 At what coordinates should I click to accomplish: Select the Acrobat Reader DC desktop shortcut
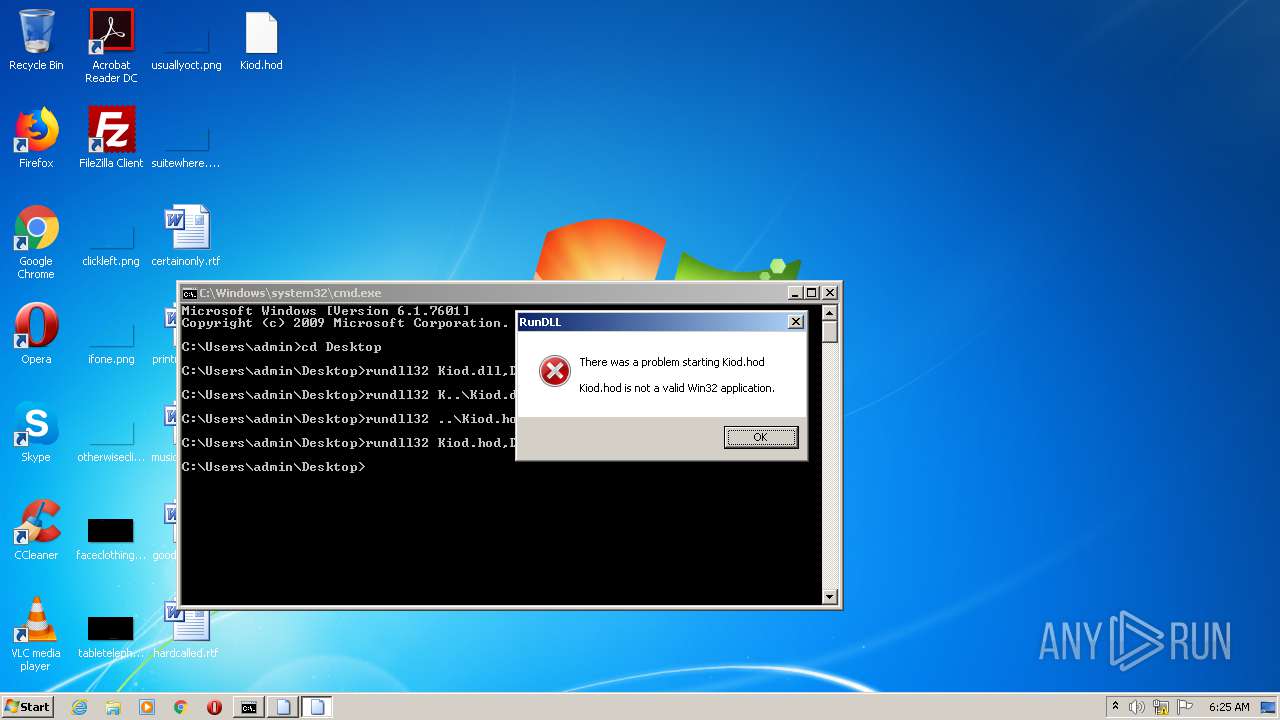pyautogui.click(x=111, y=47)
